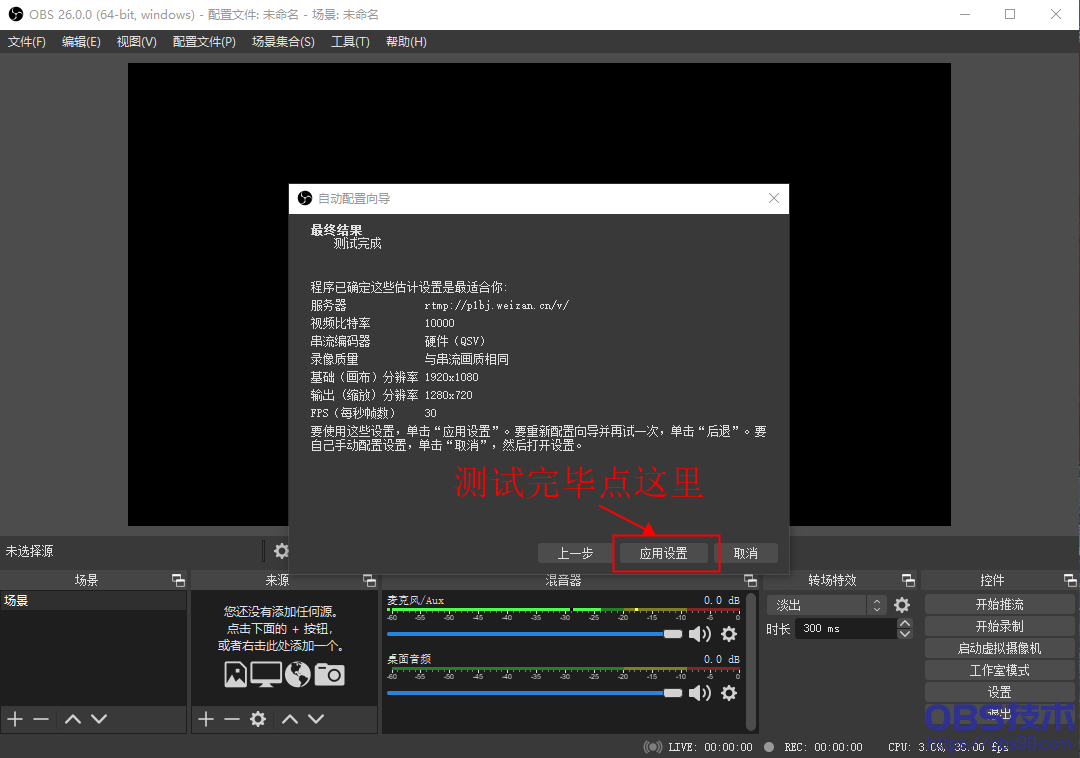Image resolution: width=1080 pixels, height=758 pixels.
Task: Click the 1280x720 output resolution value
Action: (448, 395)
